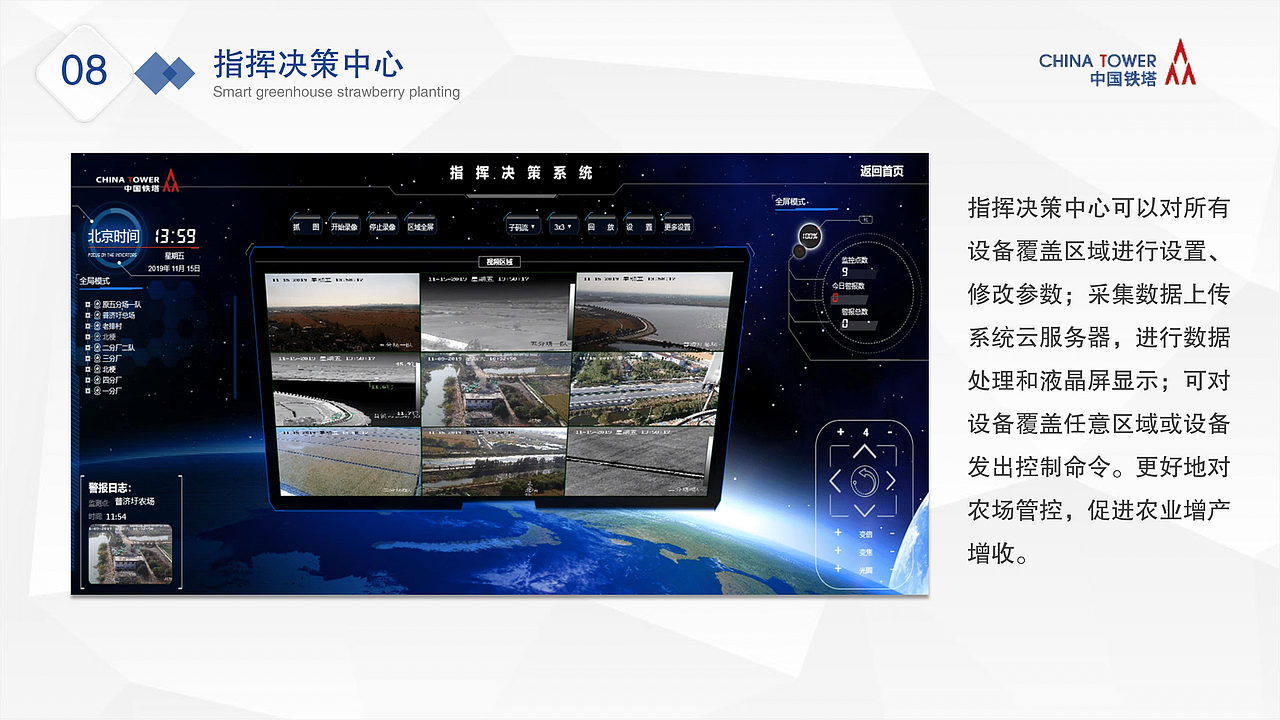Screen dimensions: 1280x720
Task: Expand the 二分厂二队 tree node
Action: [x=88, y=348]
